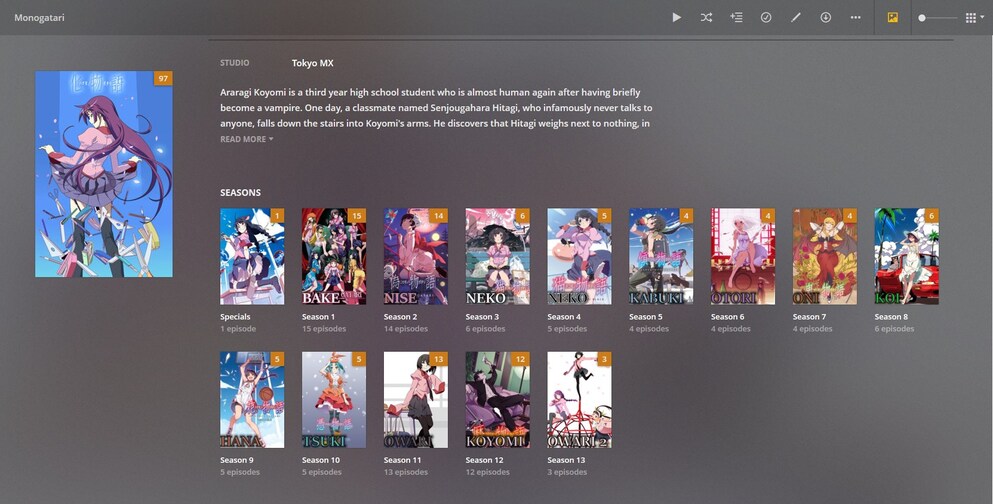Open the Season 5 KABUKI poster
The image size is (993, 504).
661,256
